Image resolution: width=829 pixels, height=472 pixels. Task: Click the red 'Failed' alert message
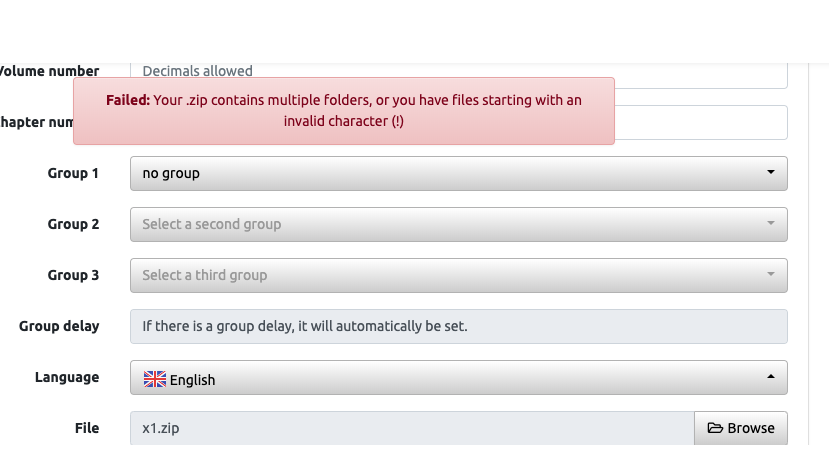tap(343, 111)
